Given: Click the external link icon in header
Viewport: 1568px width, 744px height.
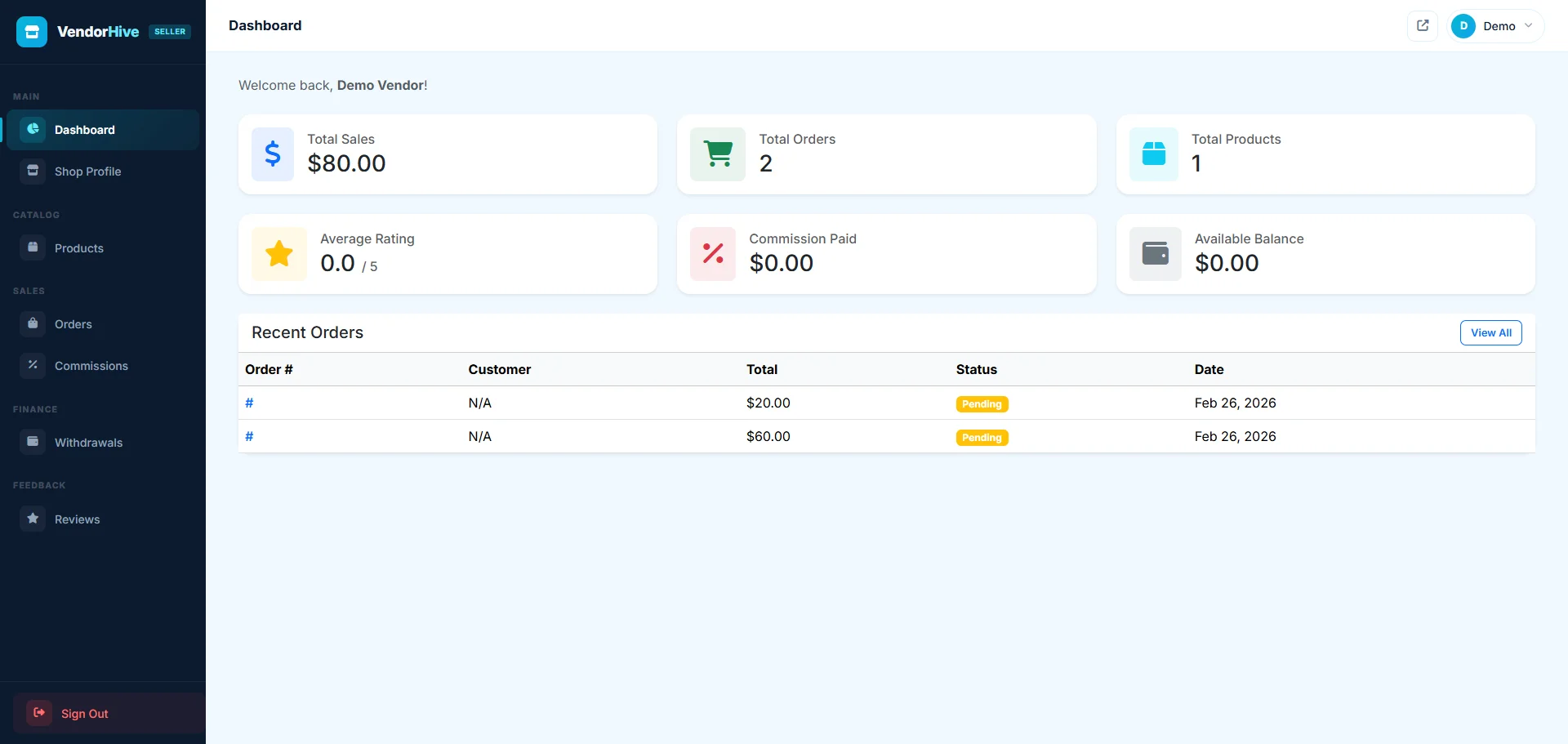Looking at the screenshot, I should coord(1423,25).
